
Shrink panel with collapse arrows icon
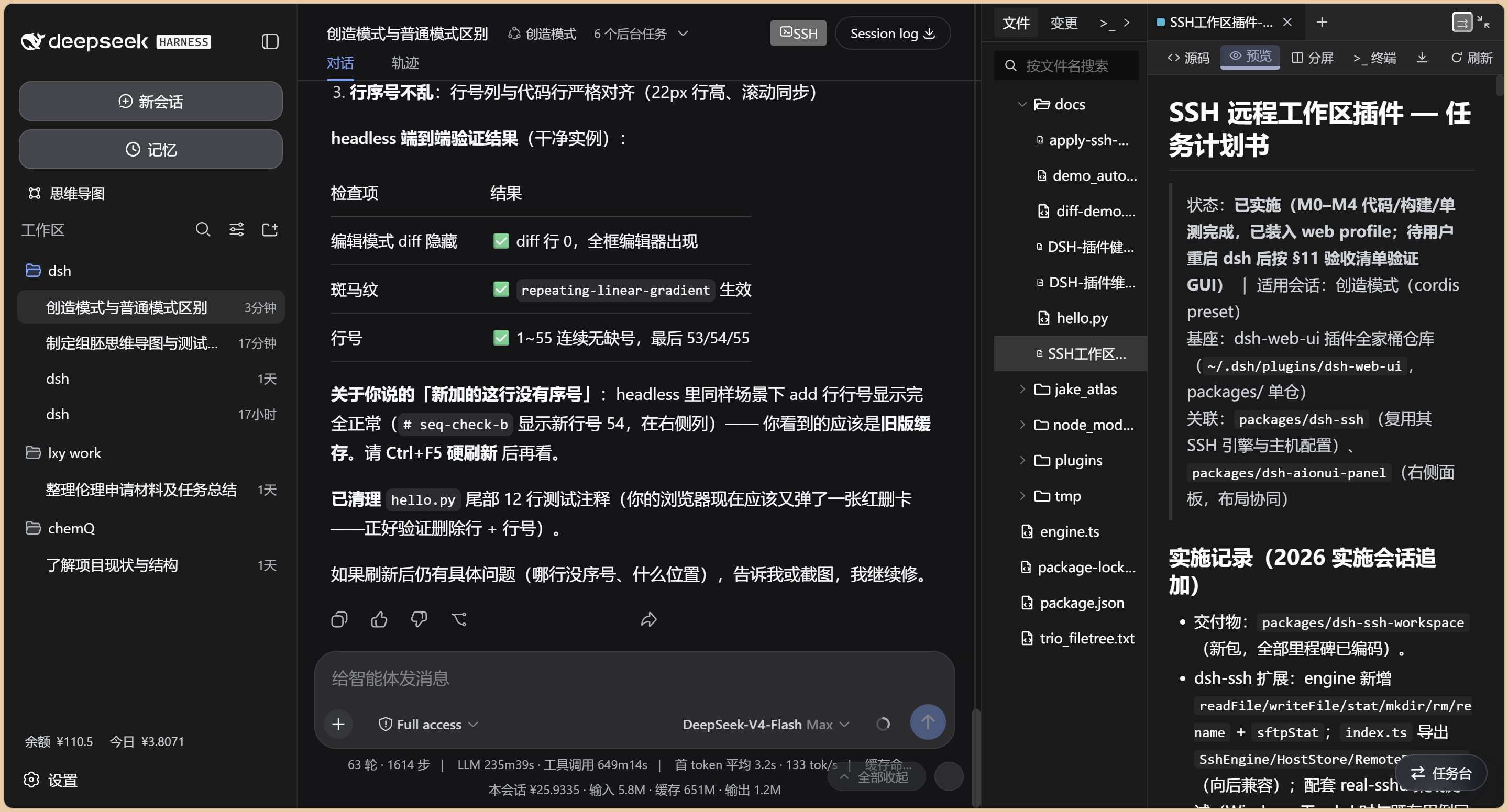click(1484, 21)
